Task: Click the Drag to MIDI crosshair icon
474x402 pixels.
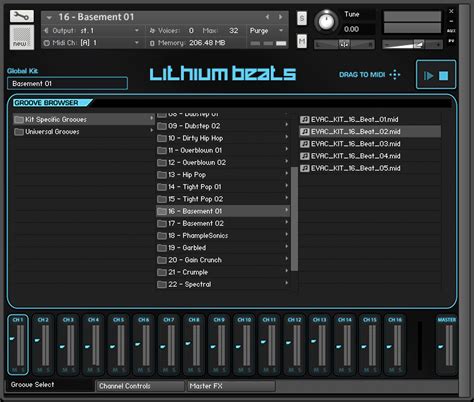Action: (395, 75)
